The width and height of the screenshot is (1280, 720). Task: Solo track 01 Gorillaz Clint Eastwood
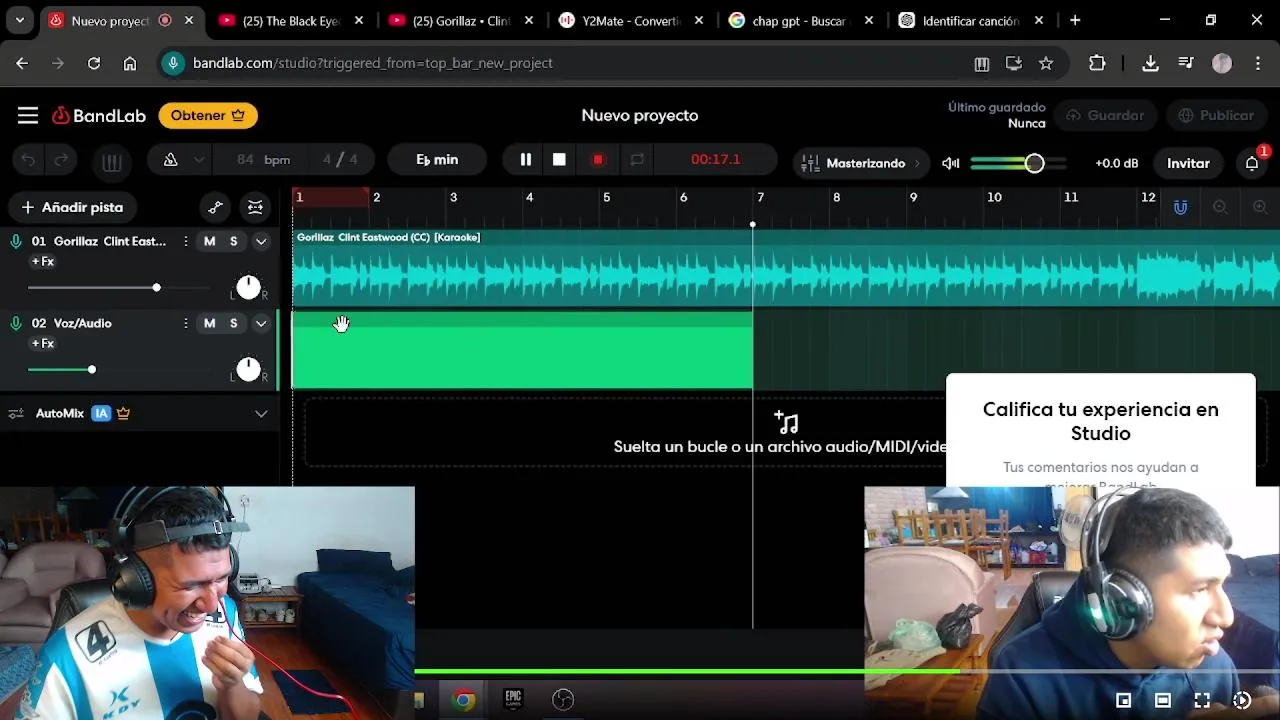(x=233, y=241)
